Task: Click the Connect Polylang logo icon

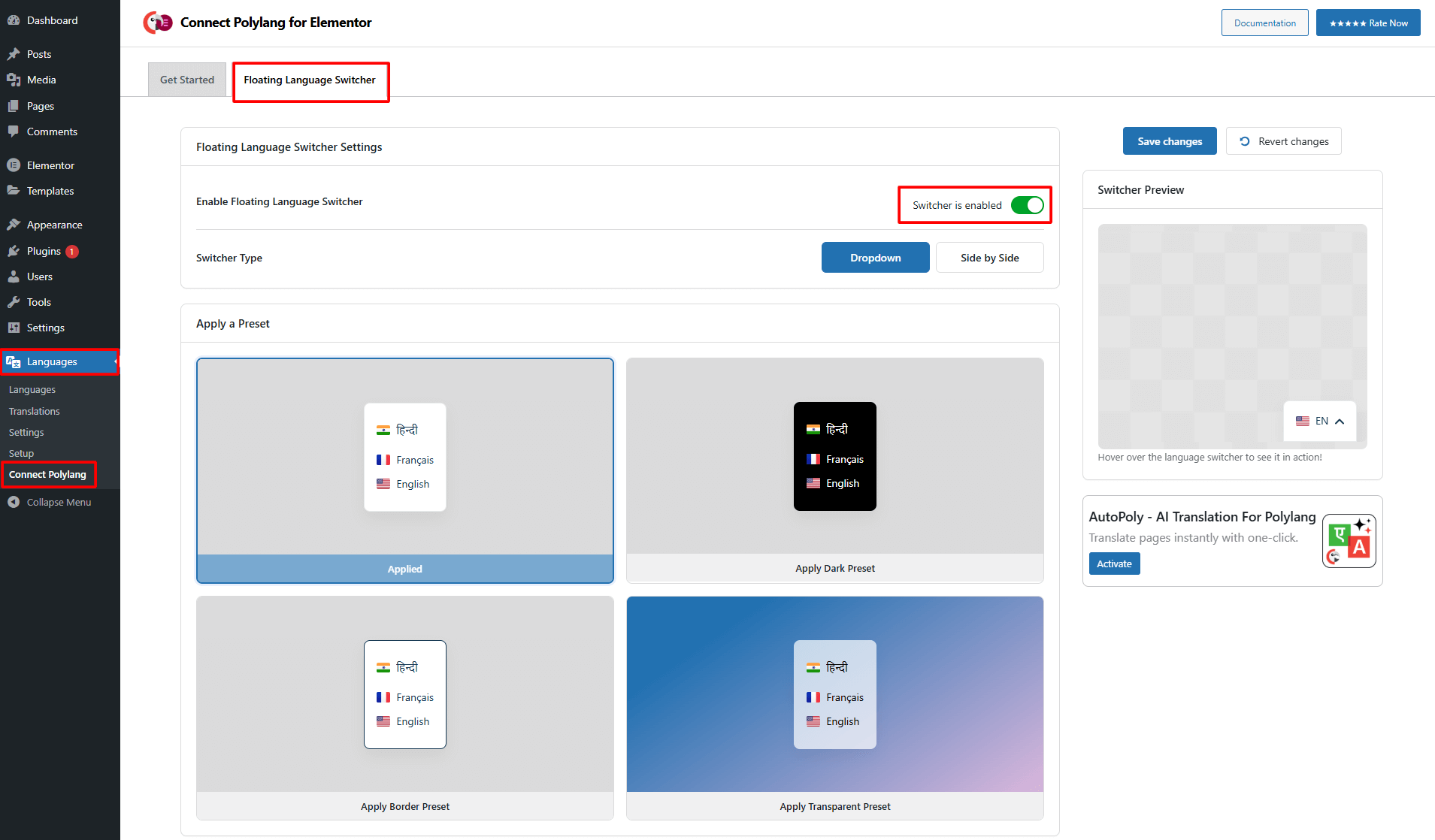Action: tap(158, 23)
